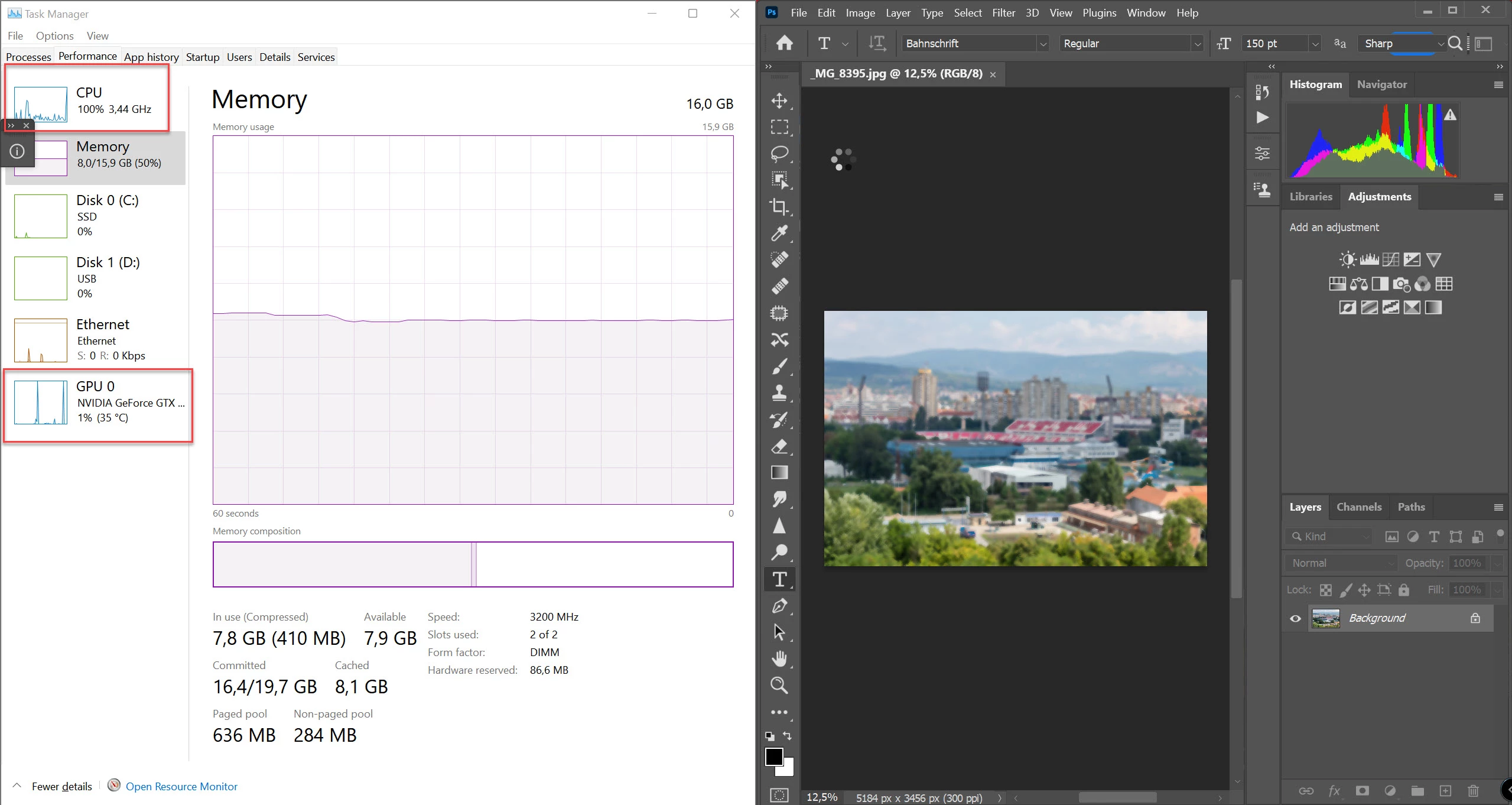Open the Filter menu in Photoshop

[1003, 13]
